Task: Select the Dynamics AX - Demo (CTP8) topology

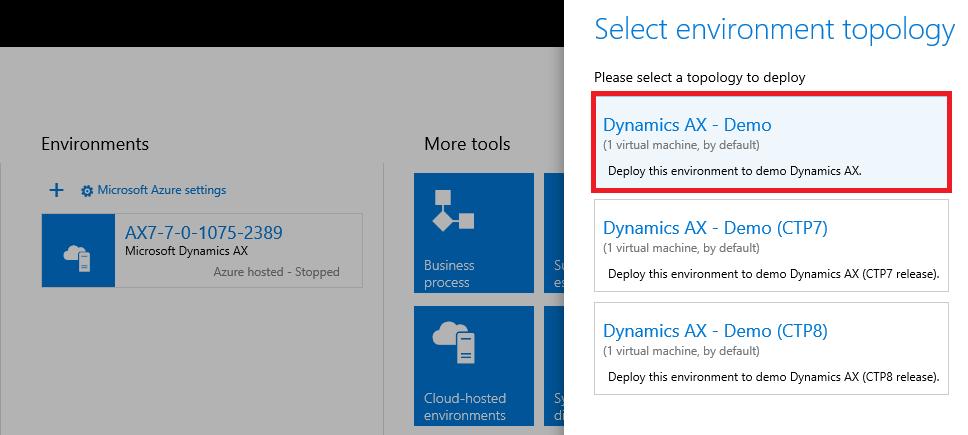Action: tap(771, 348)
